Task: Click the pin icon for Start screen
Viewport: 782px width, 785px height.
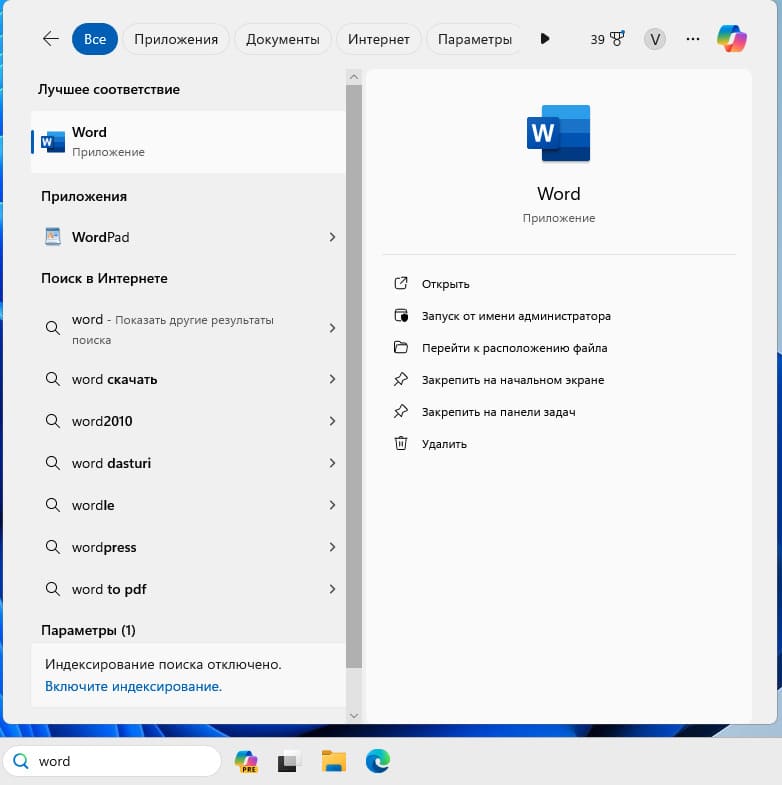Action: 401,379
